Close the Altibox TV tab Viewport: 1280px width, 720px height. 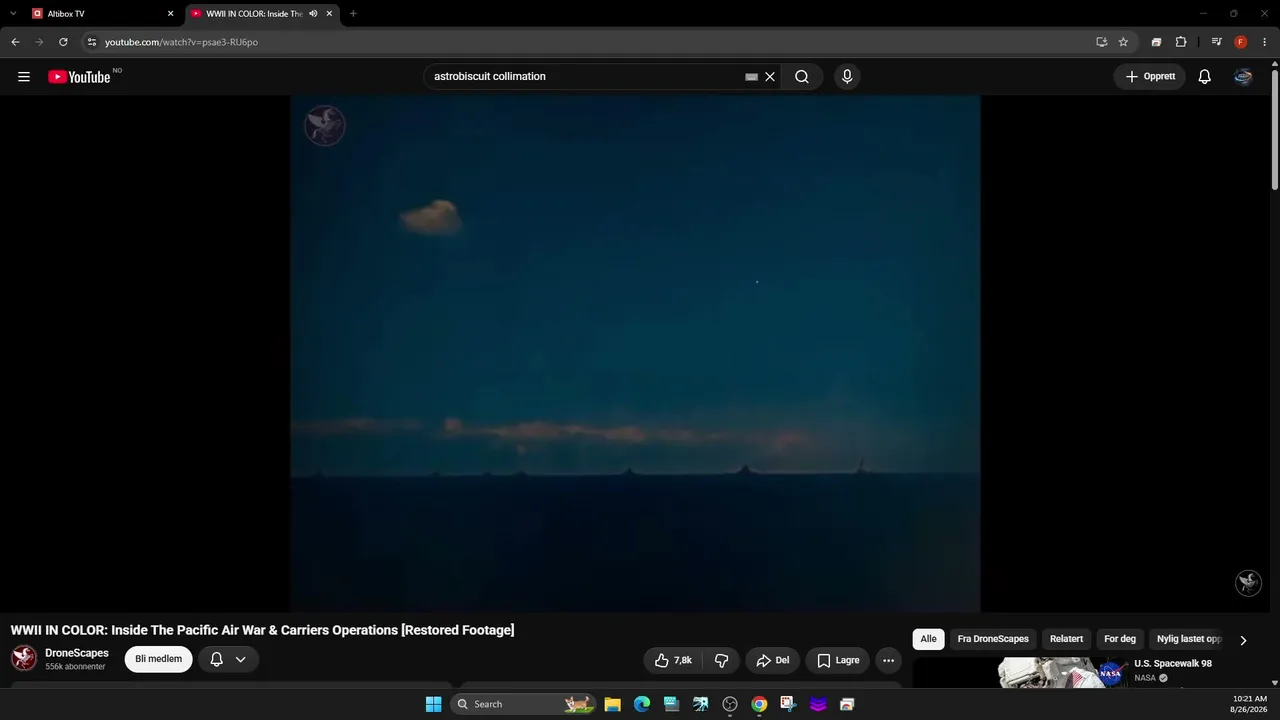tap(170, 14)
